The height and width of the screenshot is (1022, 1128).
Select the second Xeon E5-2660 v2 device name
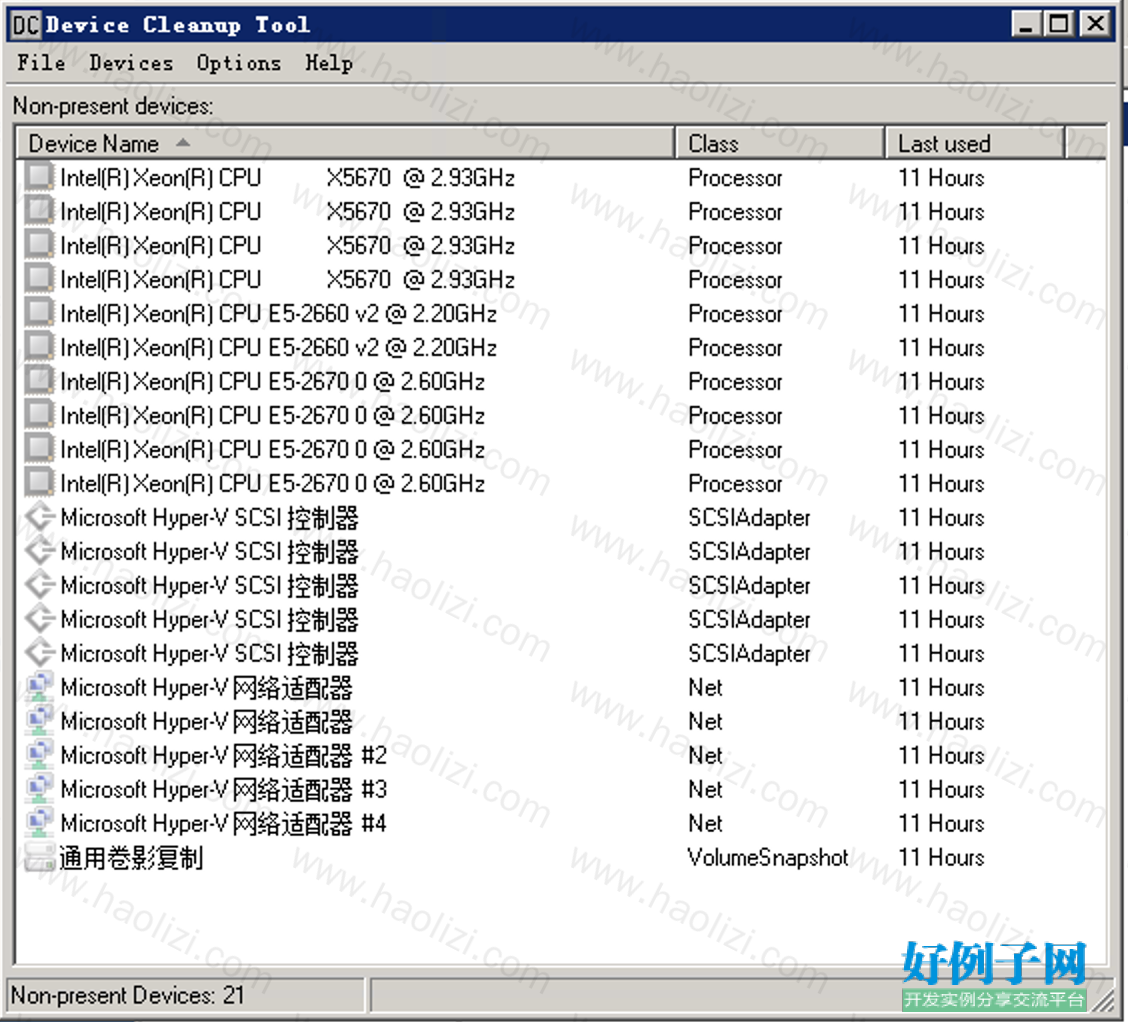(x=278, y=347)
